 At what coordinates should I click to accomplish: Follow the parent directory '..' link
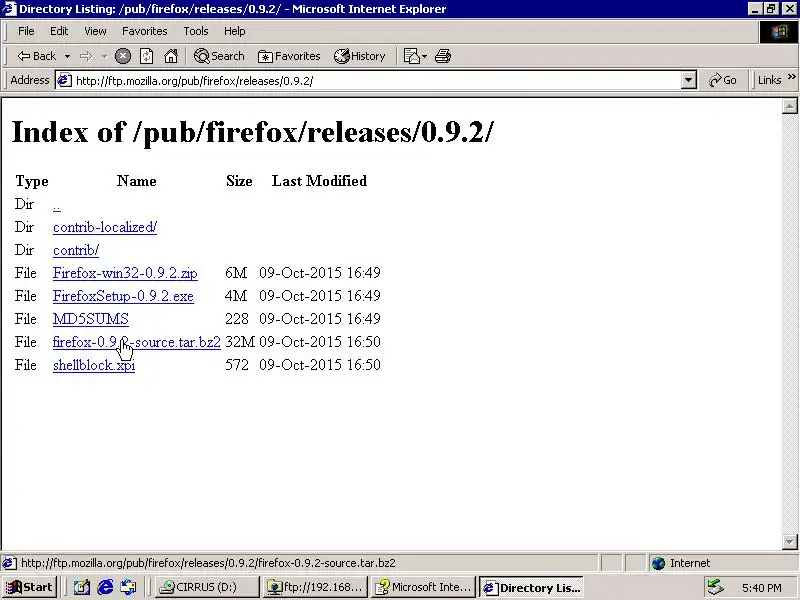[57, 205]
